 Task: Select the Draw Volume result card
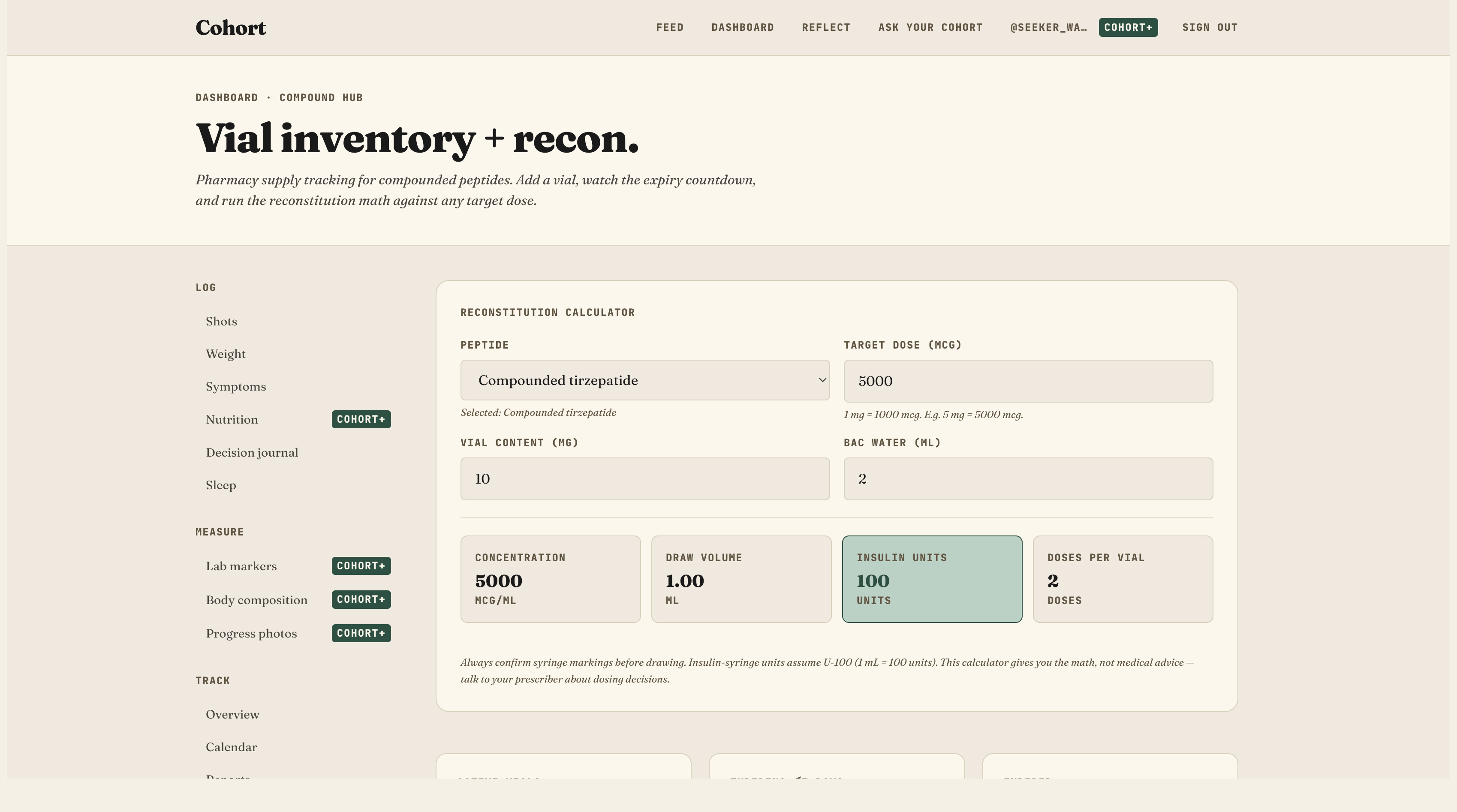tap(741, 579)
